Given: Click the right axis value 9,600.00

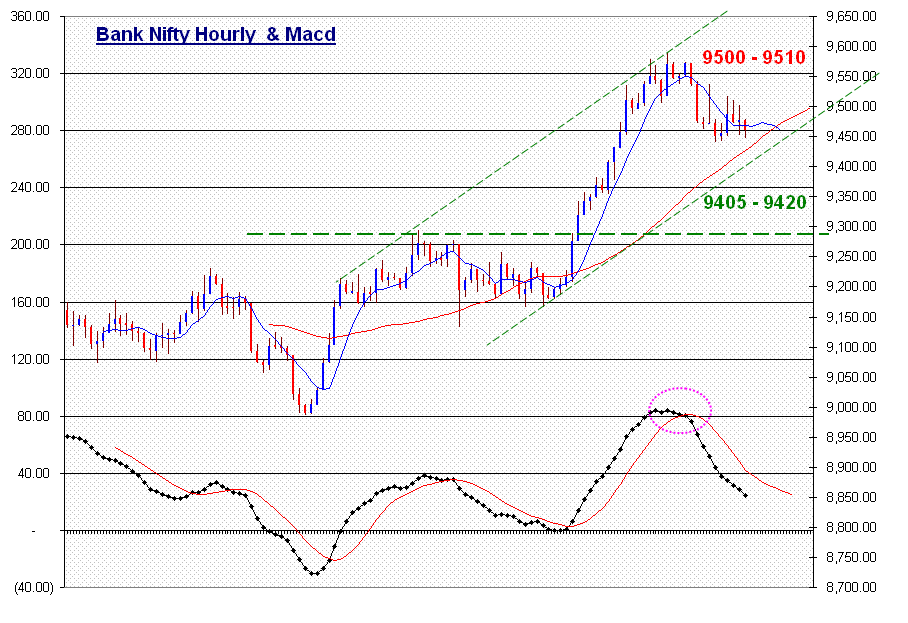Looking at the screenshot, I should click(851, 46).
